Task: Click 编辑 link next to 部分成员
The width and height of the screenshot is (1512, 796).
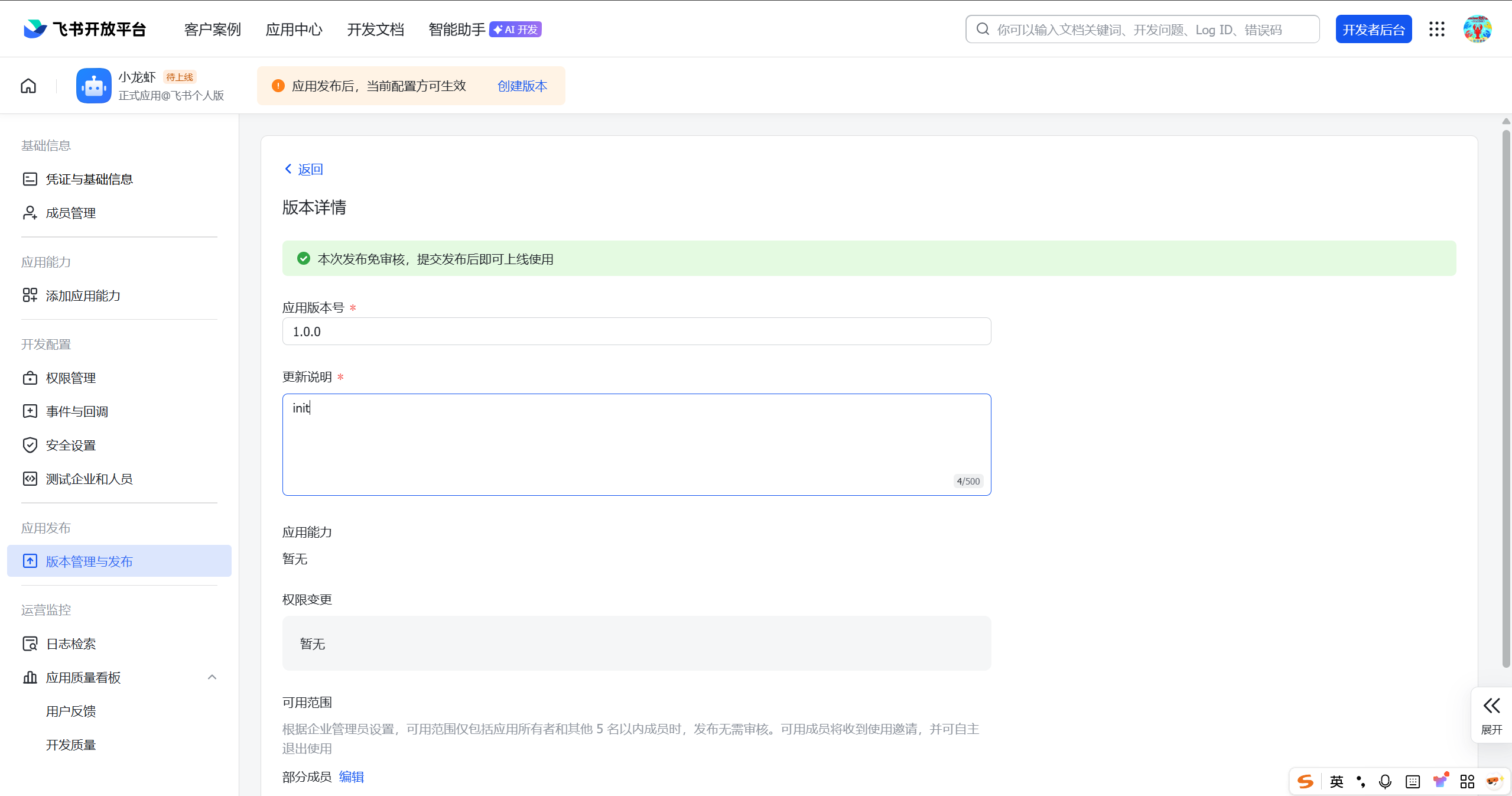Action: click(x=351, y=777)
